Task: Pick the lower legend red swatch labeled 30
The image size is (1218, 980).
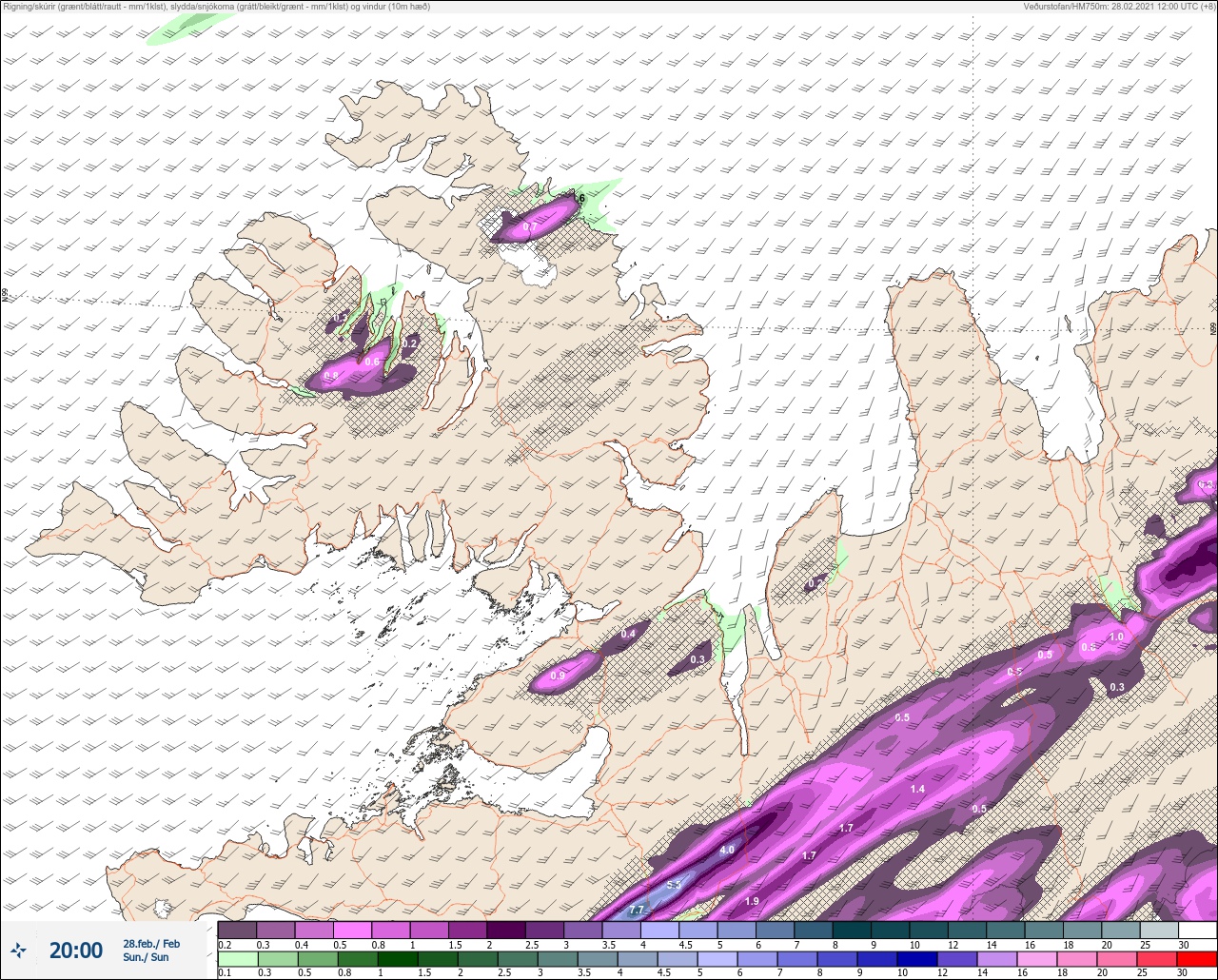Action: [x=1197, y=958]
